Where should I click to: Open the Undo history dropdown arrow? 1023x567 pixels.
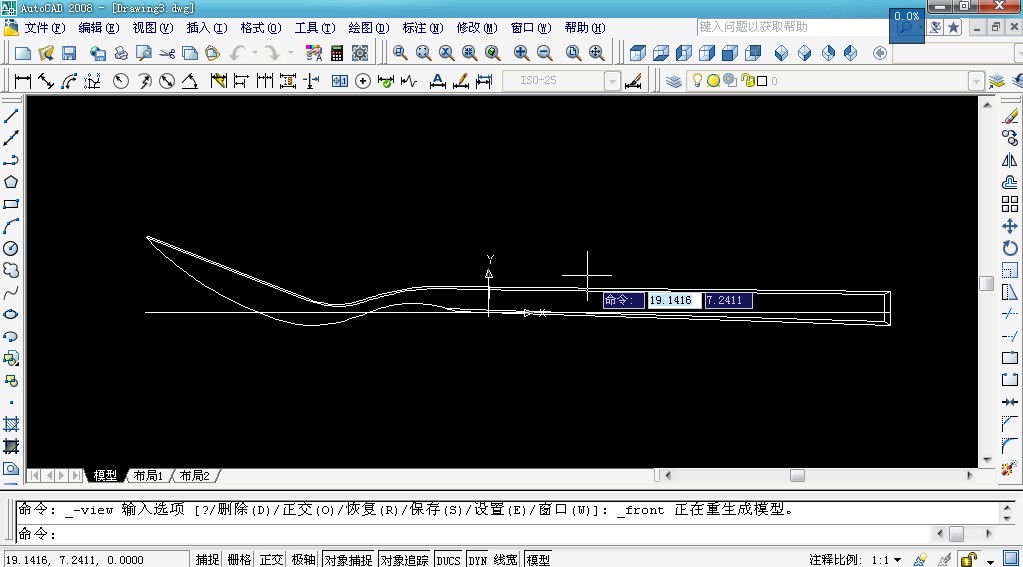click(255, 54)
